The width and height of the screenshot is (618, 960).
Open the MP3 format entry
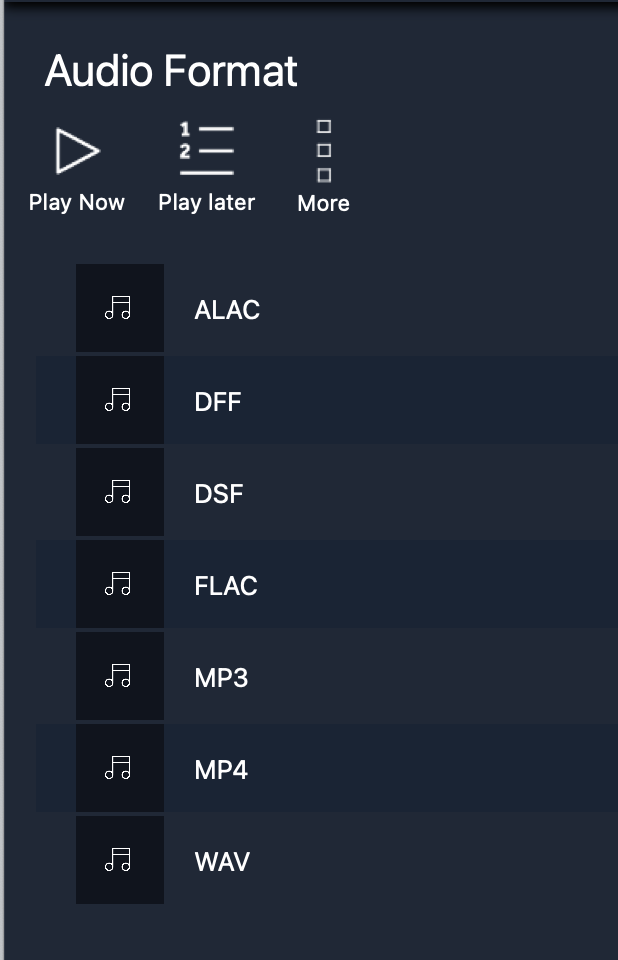pyautogui.click(x=326, y=676)
